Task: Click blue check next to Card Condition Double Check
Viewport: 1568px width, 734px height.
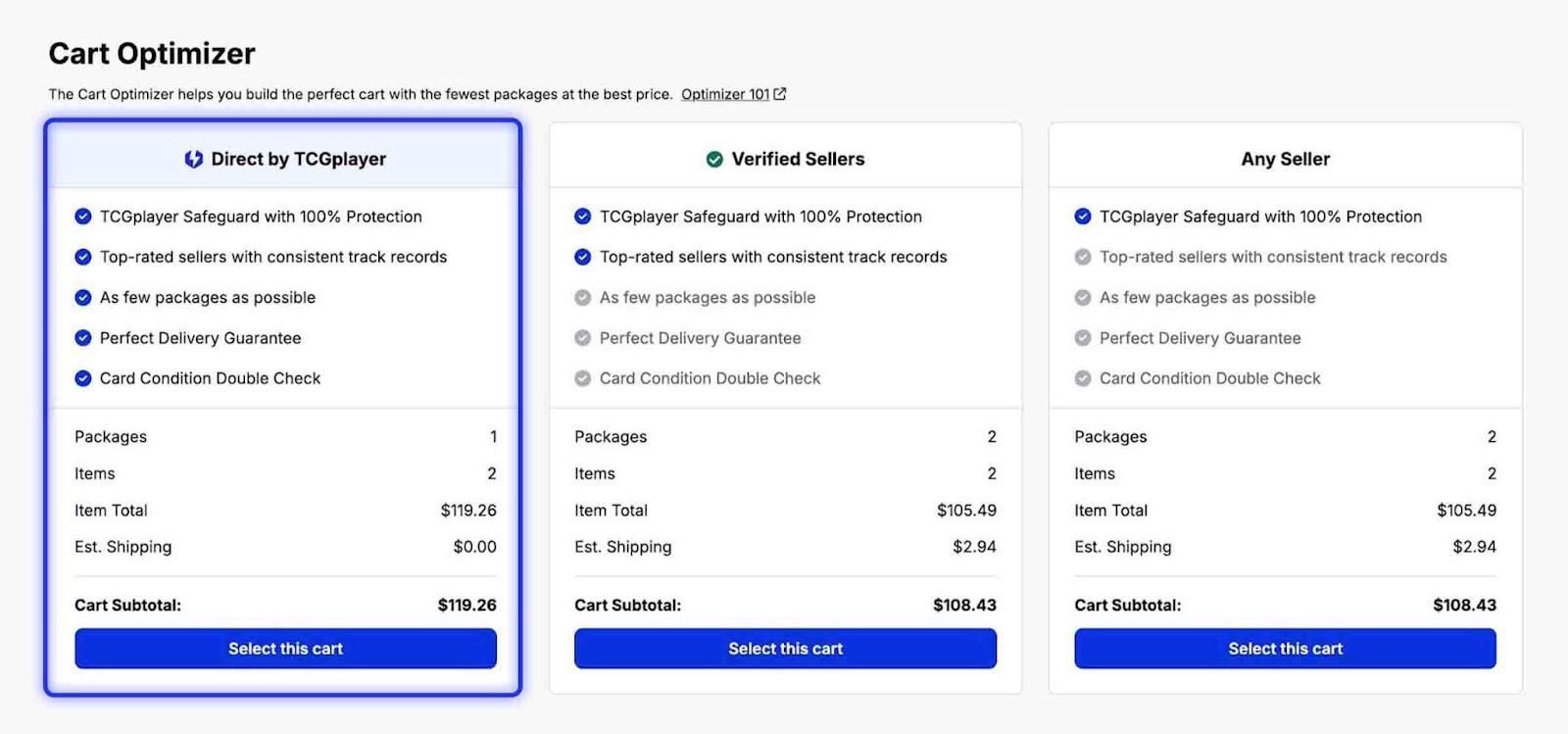Action: (83, 378)
